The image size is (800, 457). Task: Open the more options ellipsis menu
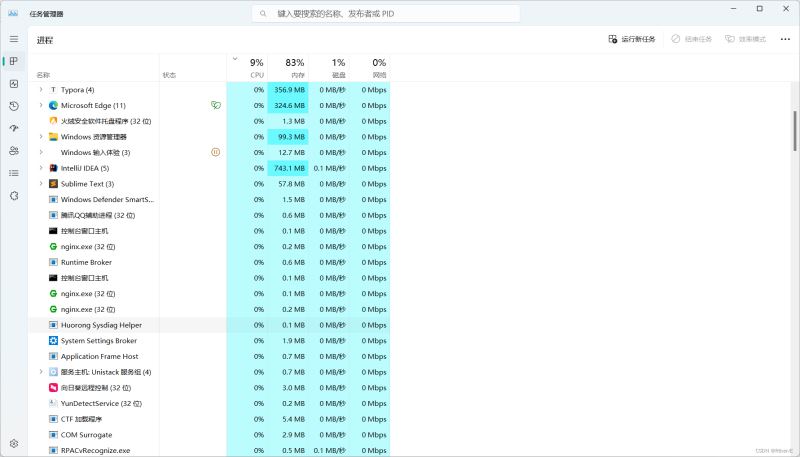coord(785,39)
